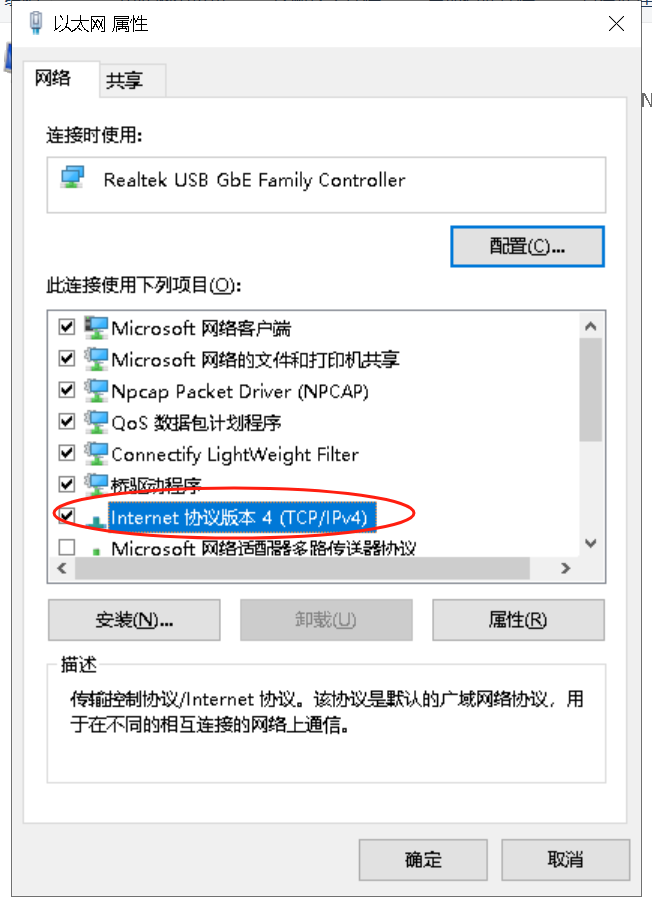Click the list scroll-down arrow

591,543
